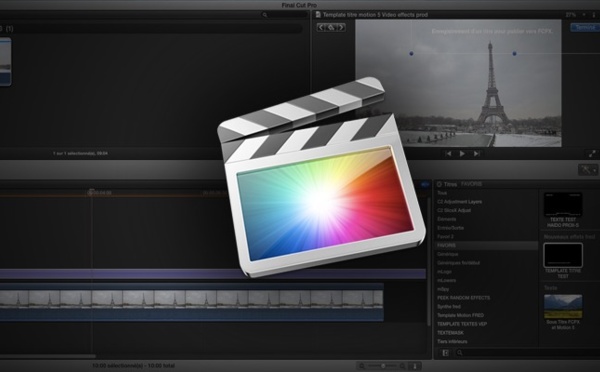Go to previous text layer arrow
The image size is (600, 372).
(321, 27)
